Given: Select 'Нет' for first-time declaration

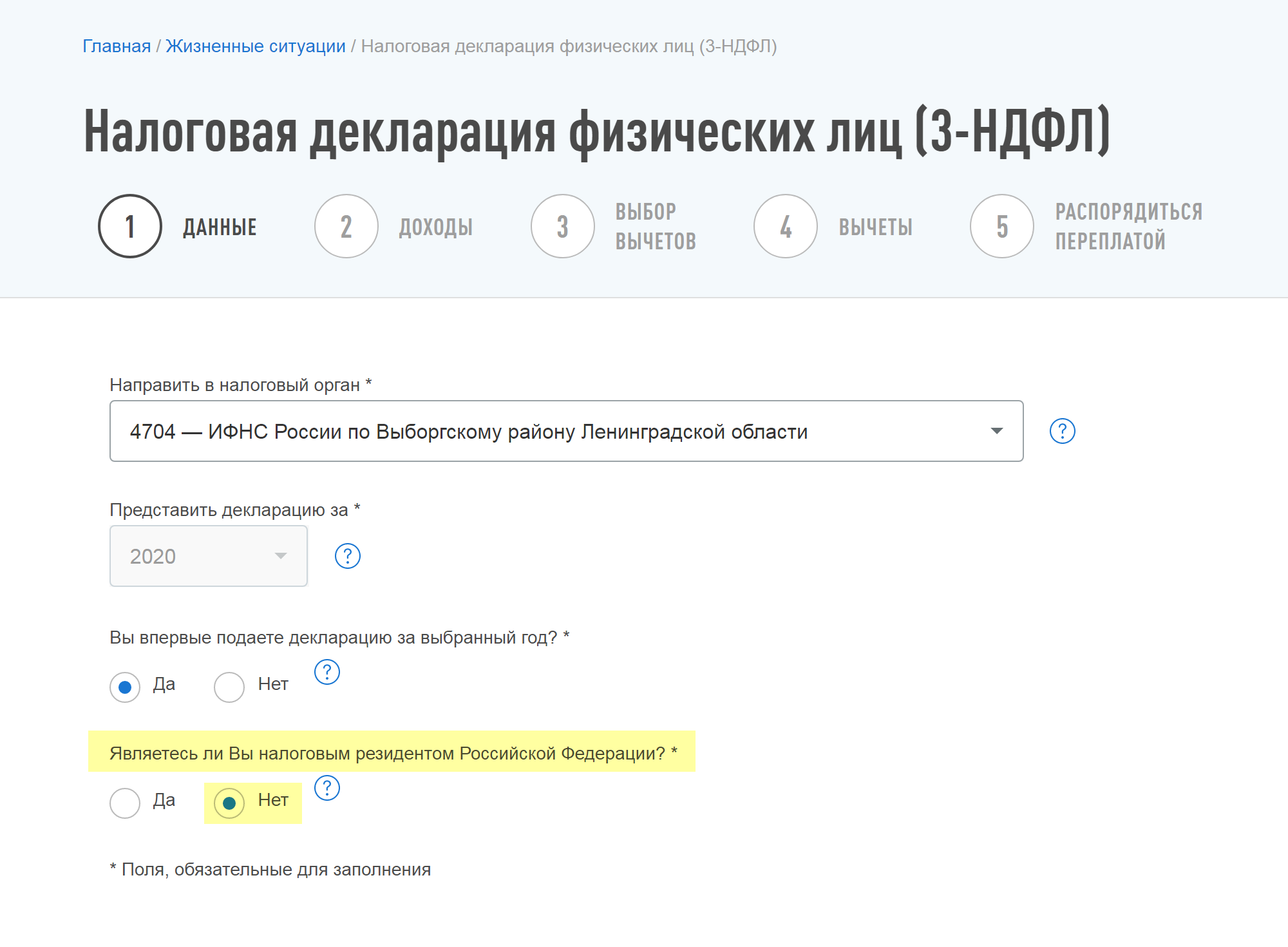Looking at the screenshot, I should coord(229,687).
